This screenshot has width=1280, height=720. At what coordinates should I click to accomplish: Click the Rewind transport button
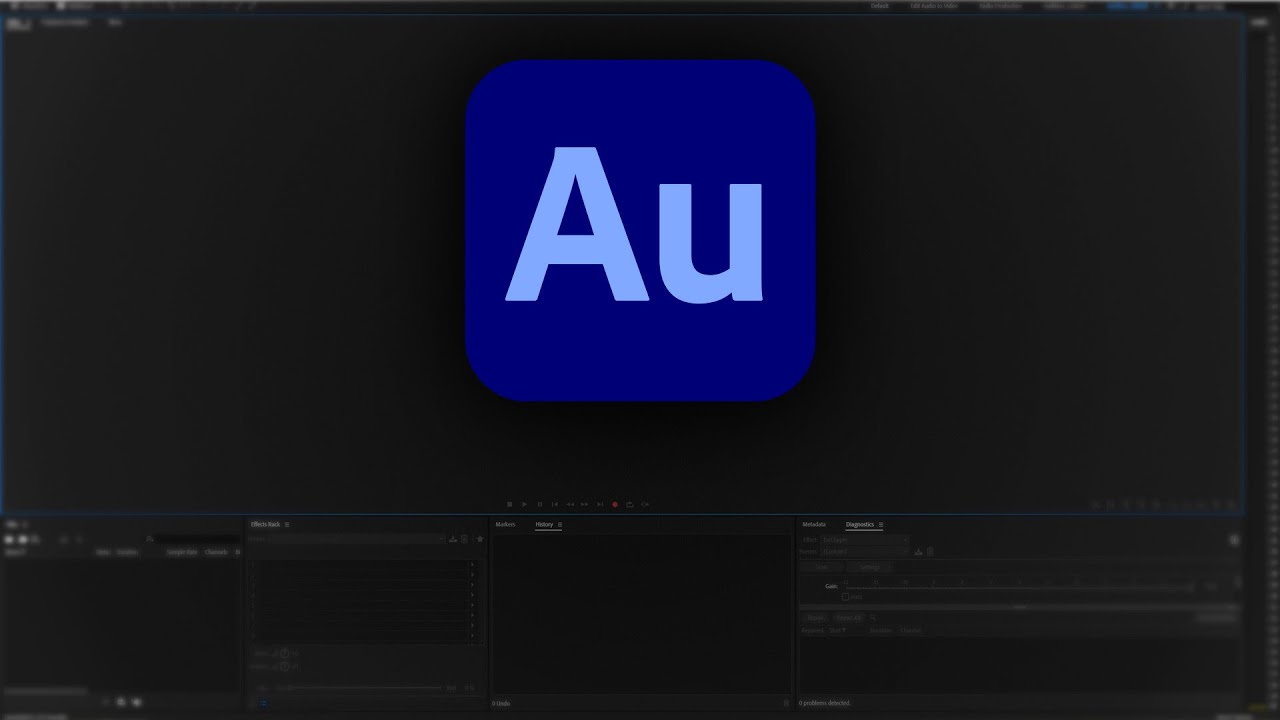[570, 504]
